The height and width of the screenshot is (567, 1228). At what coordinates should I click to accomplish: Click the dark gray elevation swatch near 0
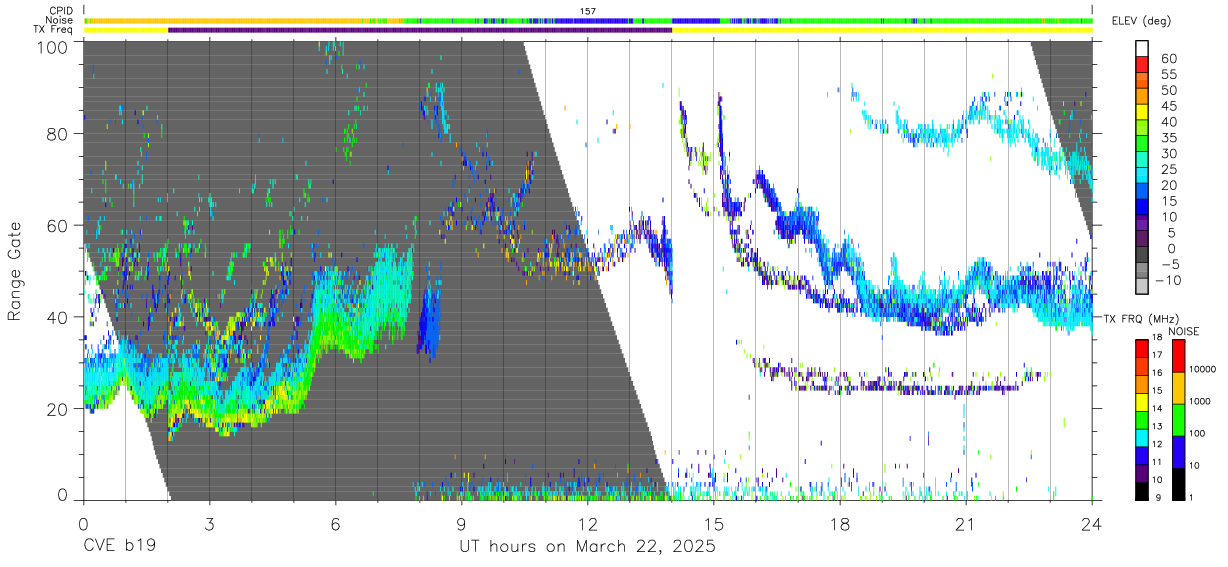click(1142, 255)
